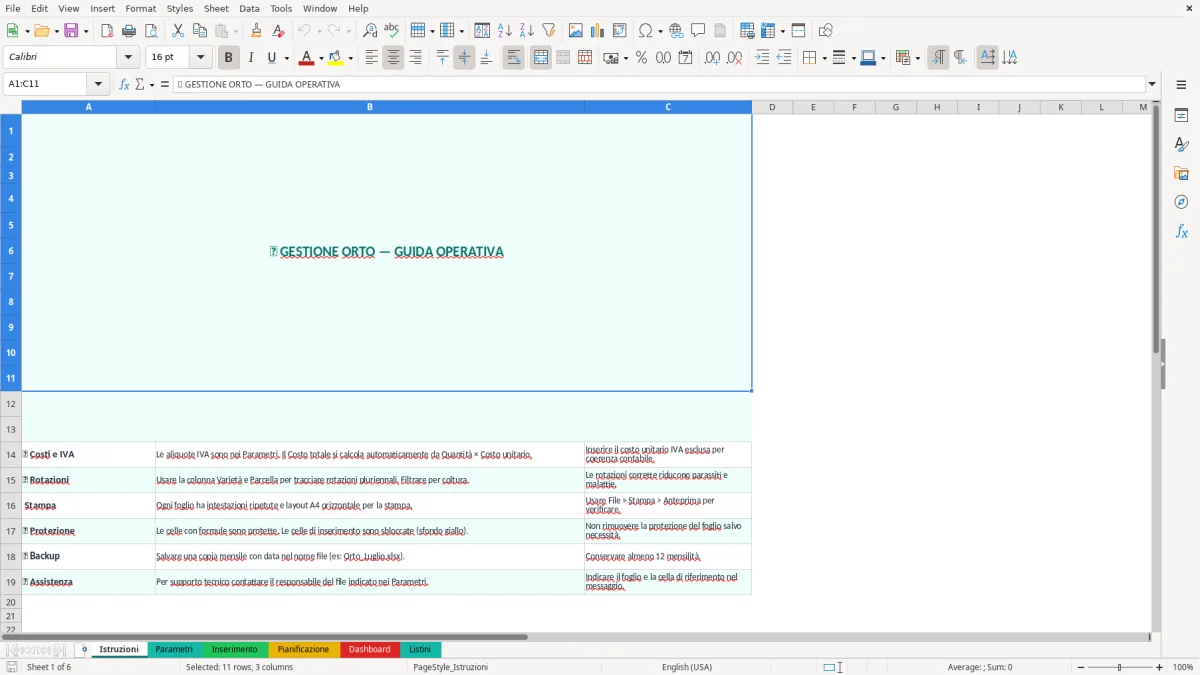Toggle bold formatting
This screenshot has height=675, width=1200.
tap(228, 58)
